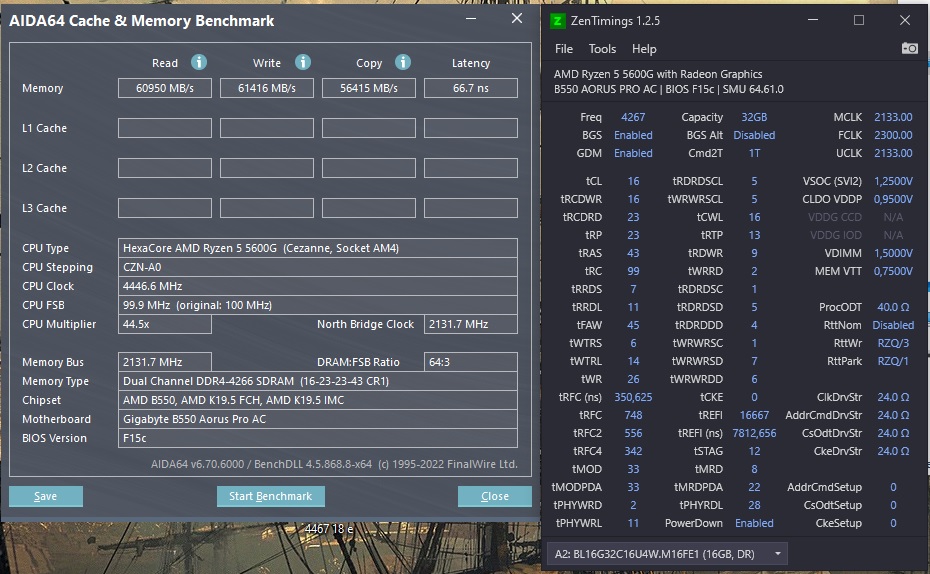Click the BGS Alt Disabled value

click(754, 135)
